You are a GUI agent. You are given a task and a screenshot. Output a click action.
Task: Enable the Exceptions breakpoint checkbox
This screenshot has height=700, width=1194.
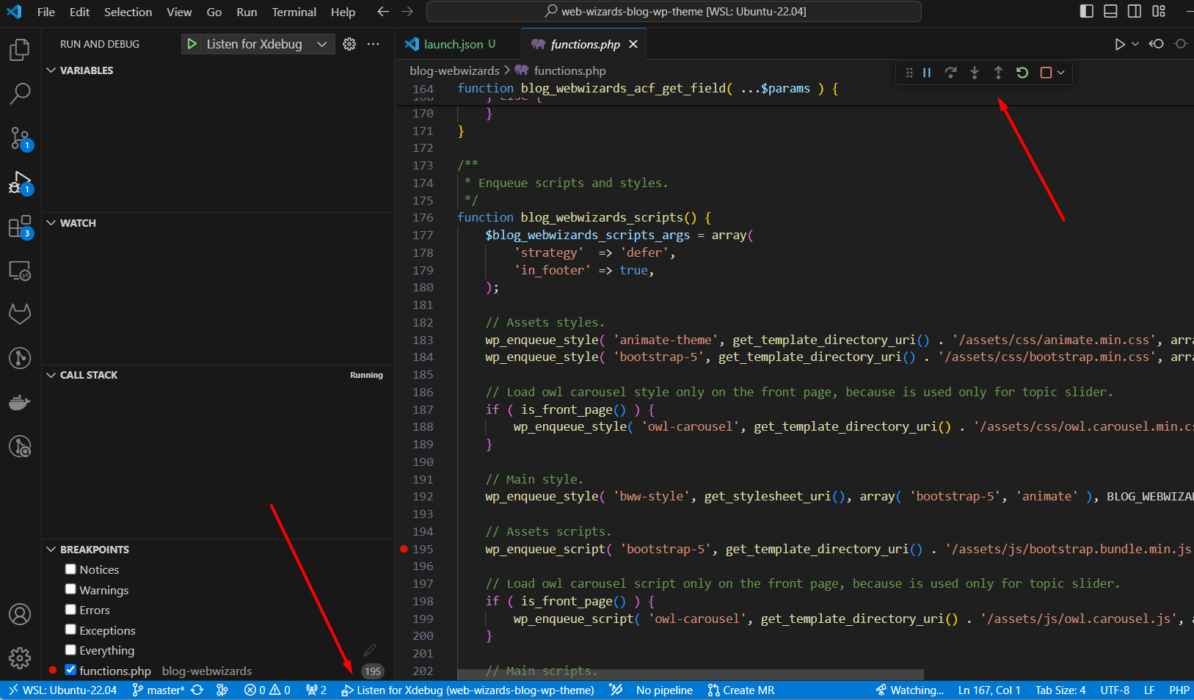coord(71,630)
